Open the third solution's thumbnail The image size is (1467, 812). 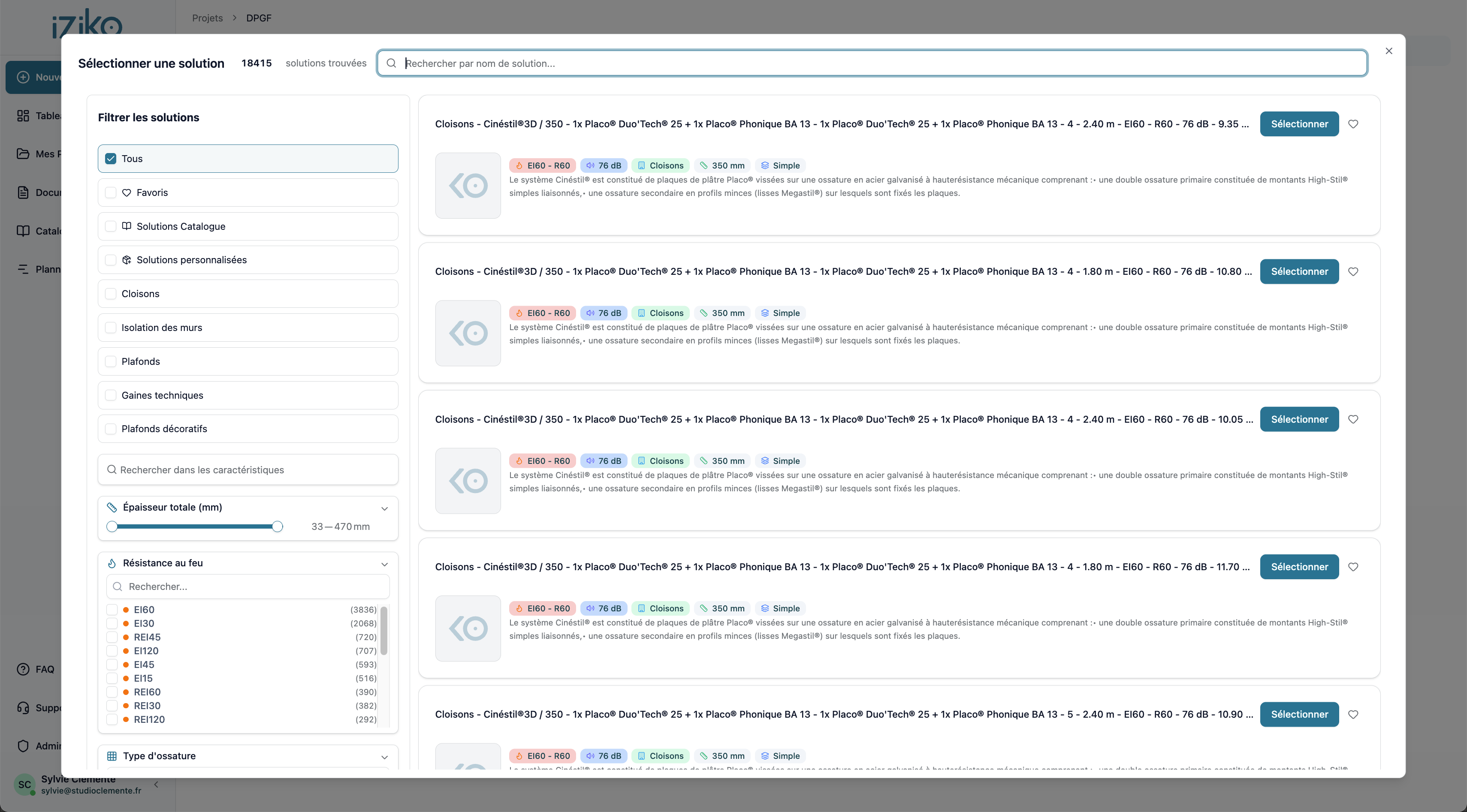[468, 481]
